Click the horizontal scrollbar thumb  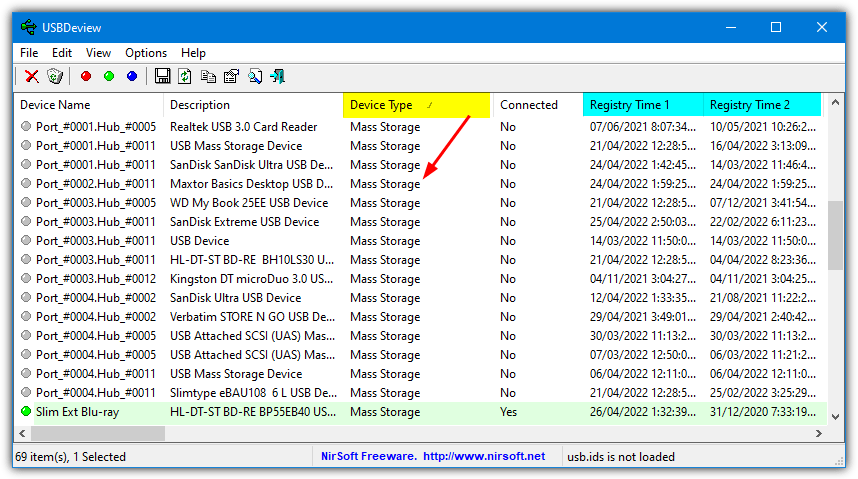pyautogui.click(x=97, y=433)
